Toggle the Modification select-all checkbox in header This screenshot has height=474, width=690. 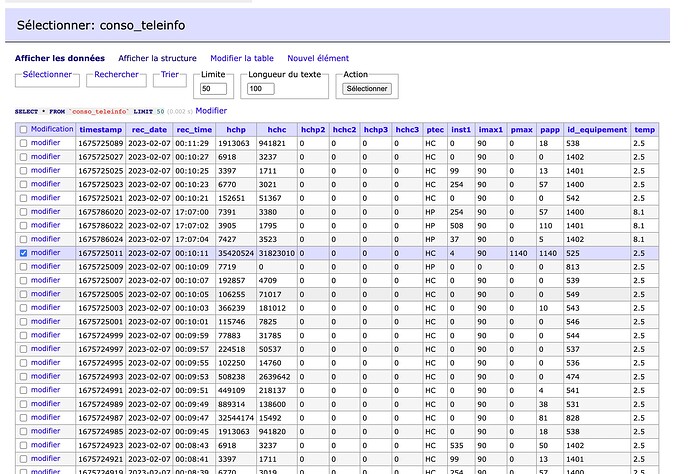pos(24,130)
